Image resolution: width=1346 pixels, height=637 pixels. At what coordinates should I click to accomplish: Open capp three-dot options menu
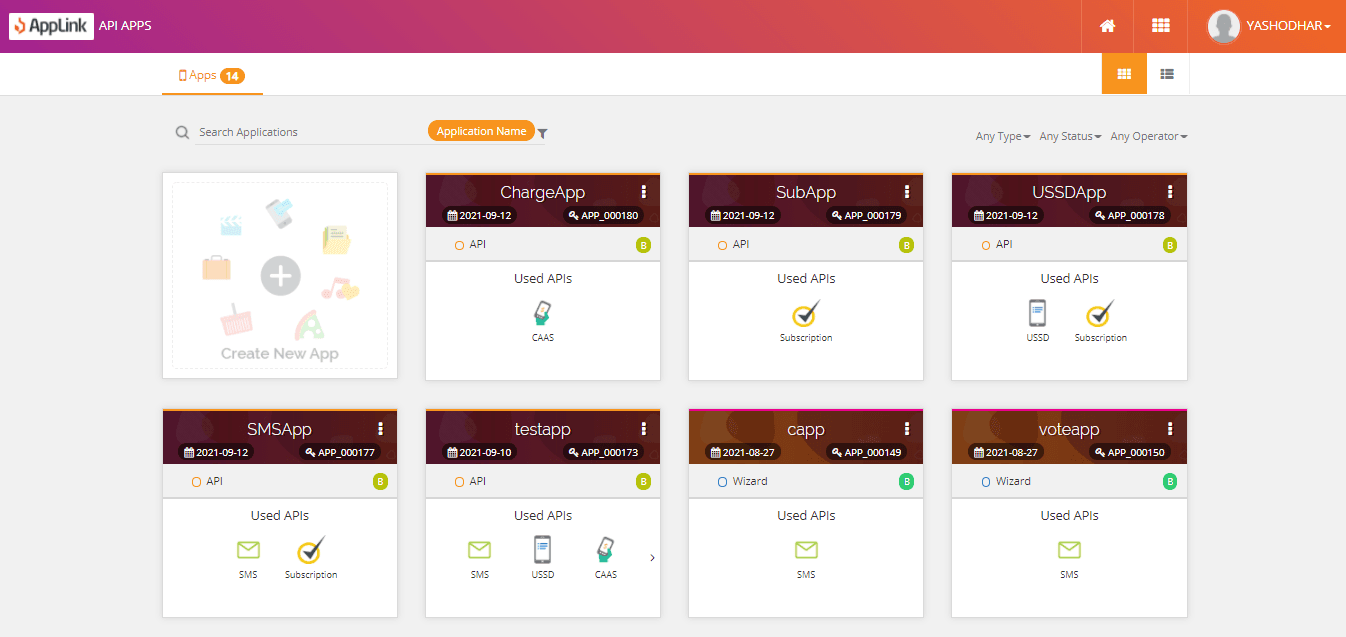(x=907, y=429)
